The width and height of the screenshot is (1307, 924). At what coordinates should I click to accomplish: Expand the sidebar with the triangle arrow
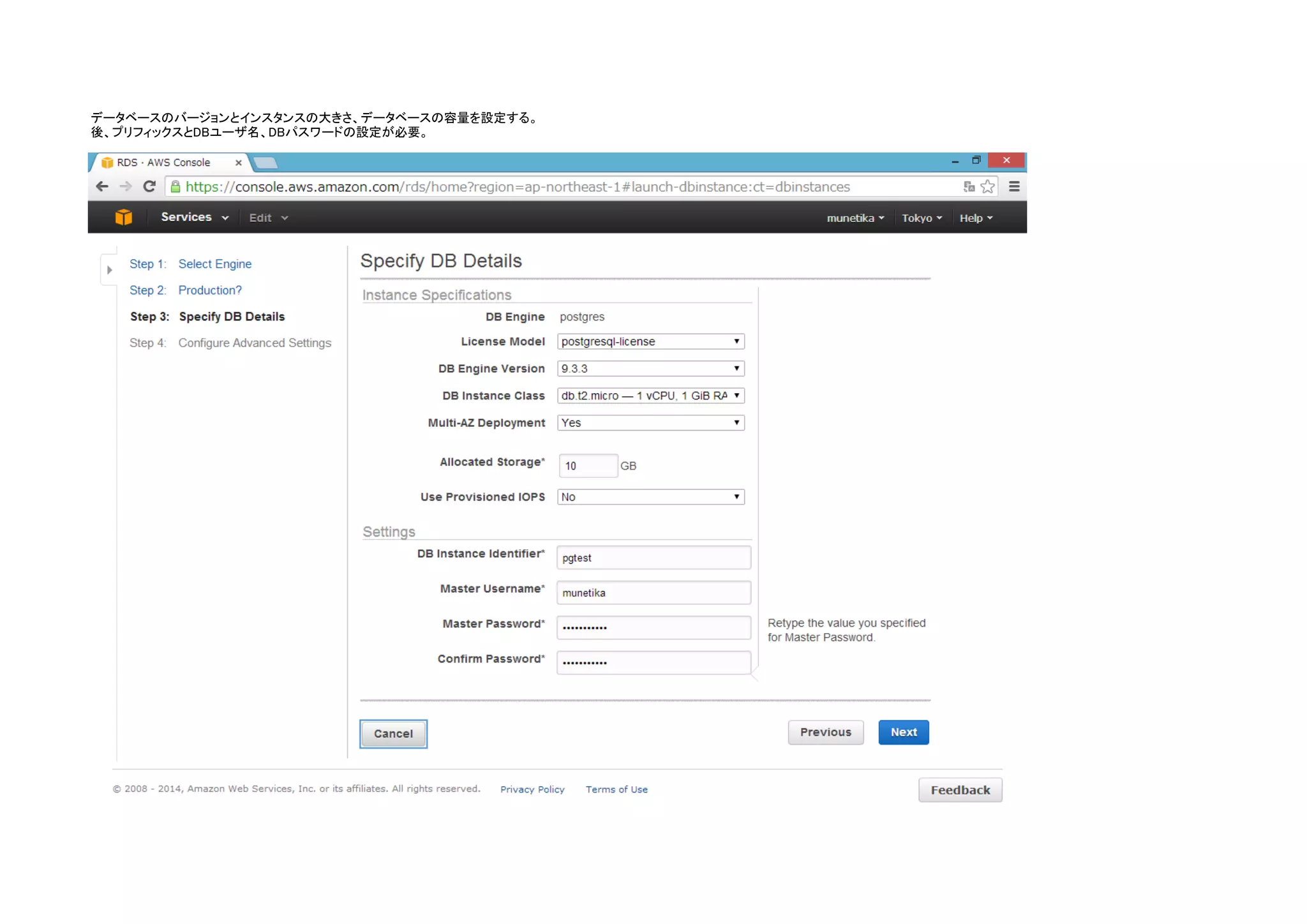click(x=110, y=270)
